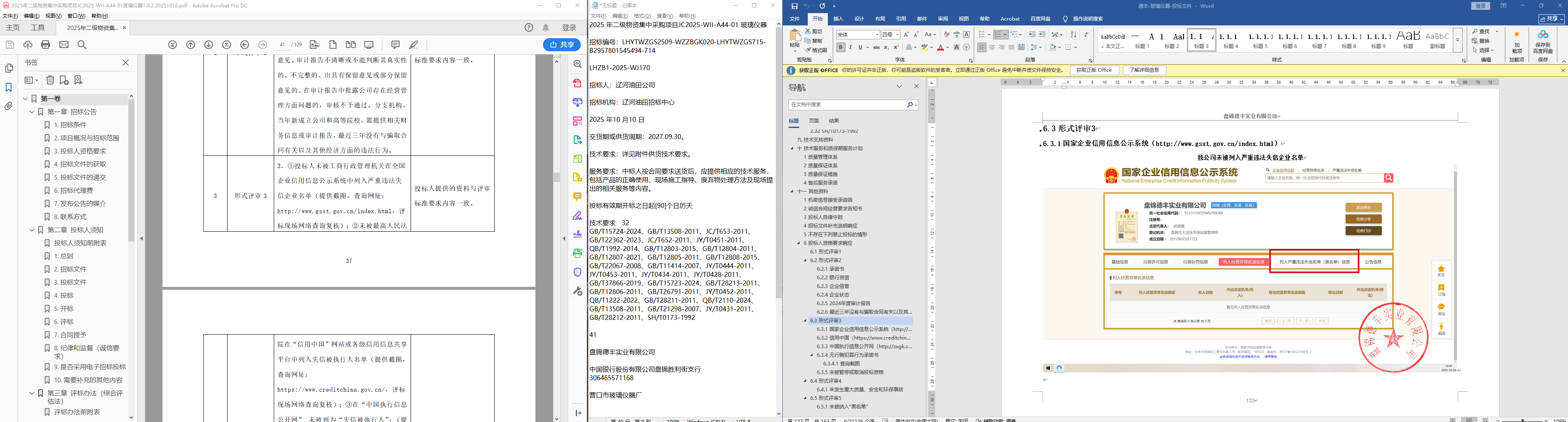Click the Save icon in Word title bar
Screen dimensions: 1568x422
click(x=794, y=6)
